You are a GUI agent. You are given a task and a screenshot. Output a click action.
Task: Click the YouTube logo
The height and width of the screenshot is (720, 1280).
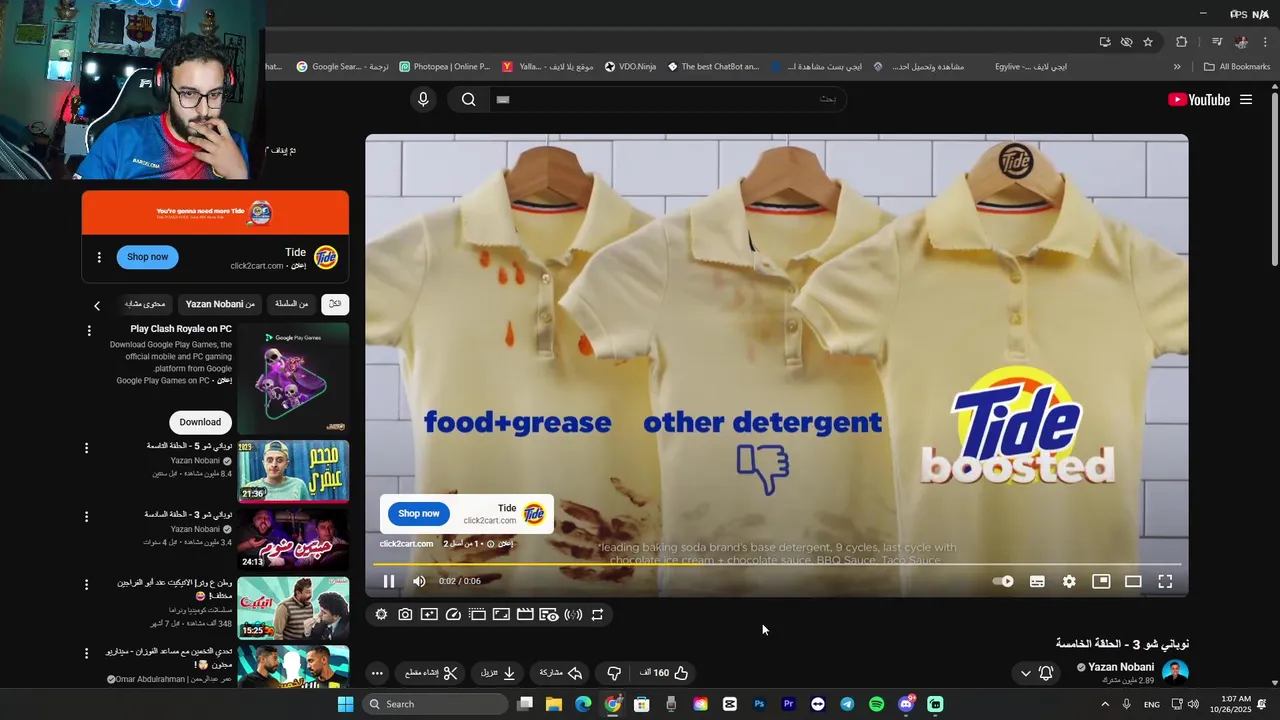point(1199,99)
